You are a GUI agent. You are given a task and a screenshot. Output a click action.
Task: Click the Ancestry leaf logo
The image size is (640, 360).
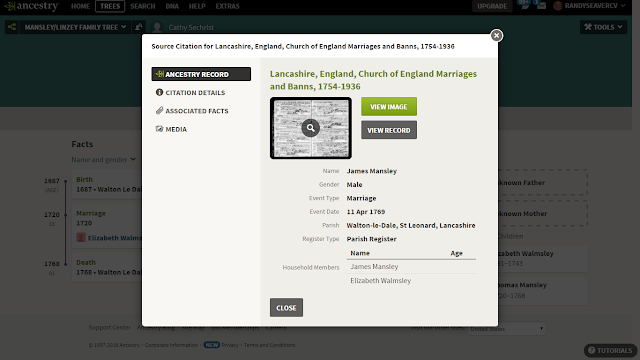[32, 6]
